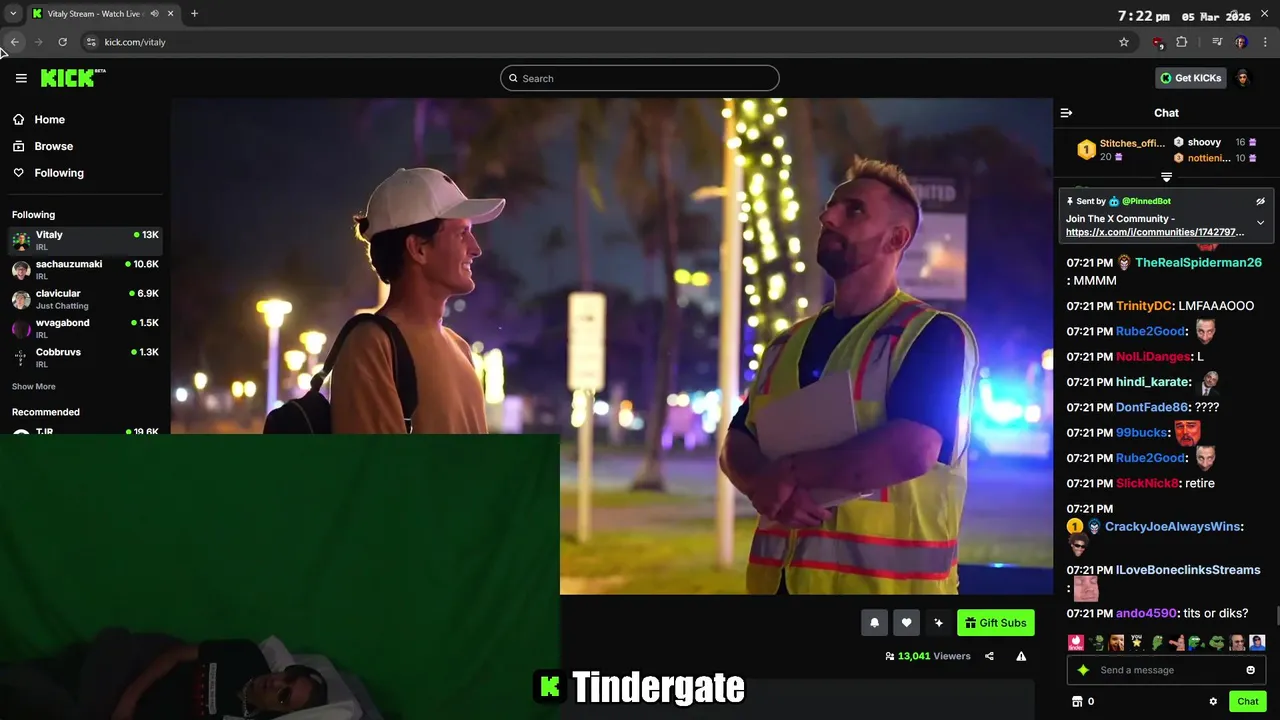
Task: Open the clavicular channel
Action: 85,299
